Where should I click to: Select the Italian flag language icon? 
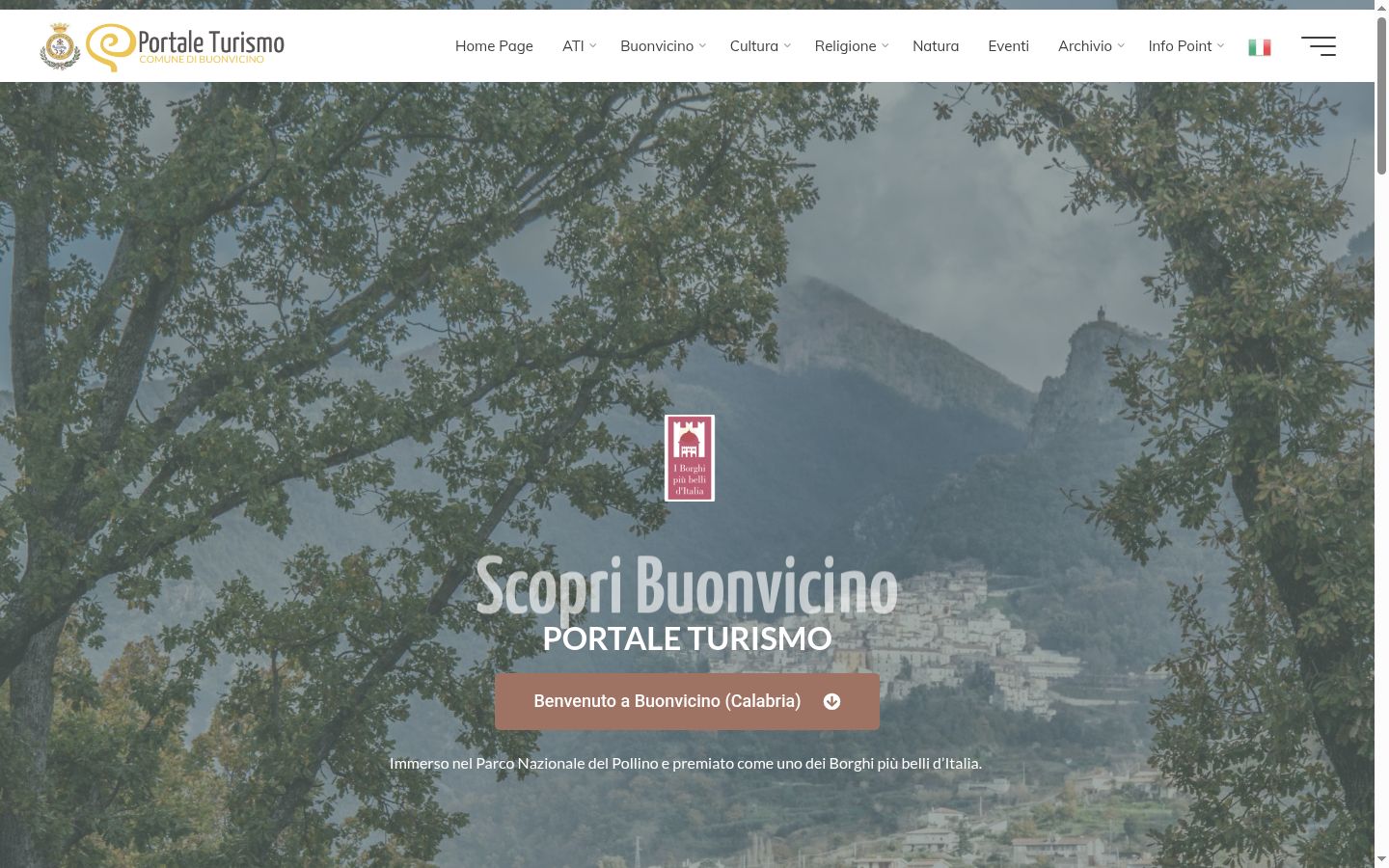click(1259, 47)
